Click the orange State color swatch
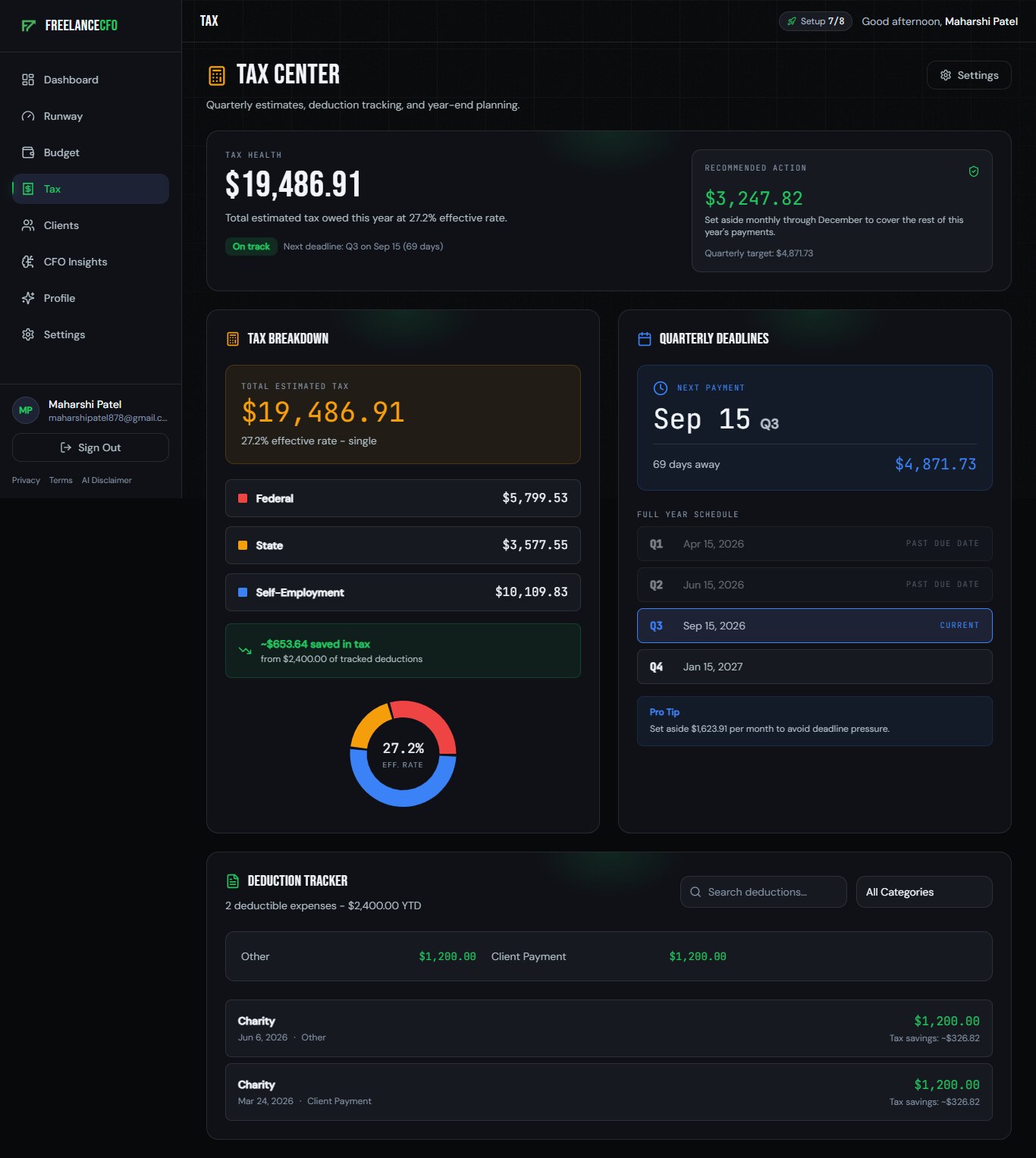Viewport: 1036px width, 1158px height. tap(243, 545)
